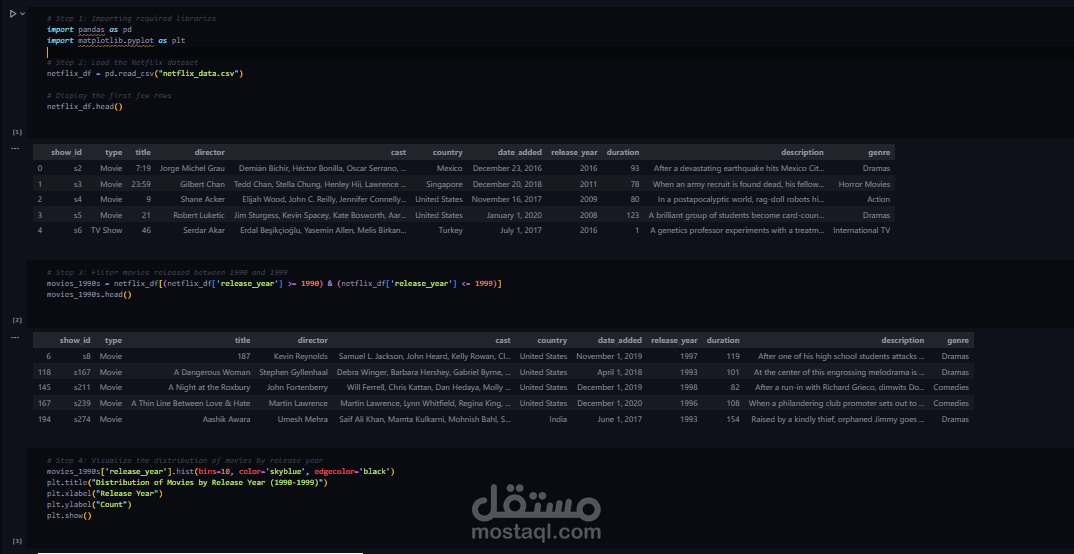Click the 'A Dangerous Woman' title cell
This screenshot has height=554, width=1074.
(212, 373)
